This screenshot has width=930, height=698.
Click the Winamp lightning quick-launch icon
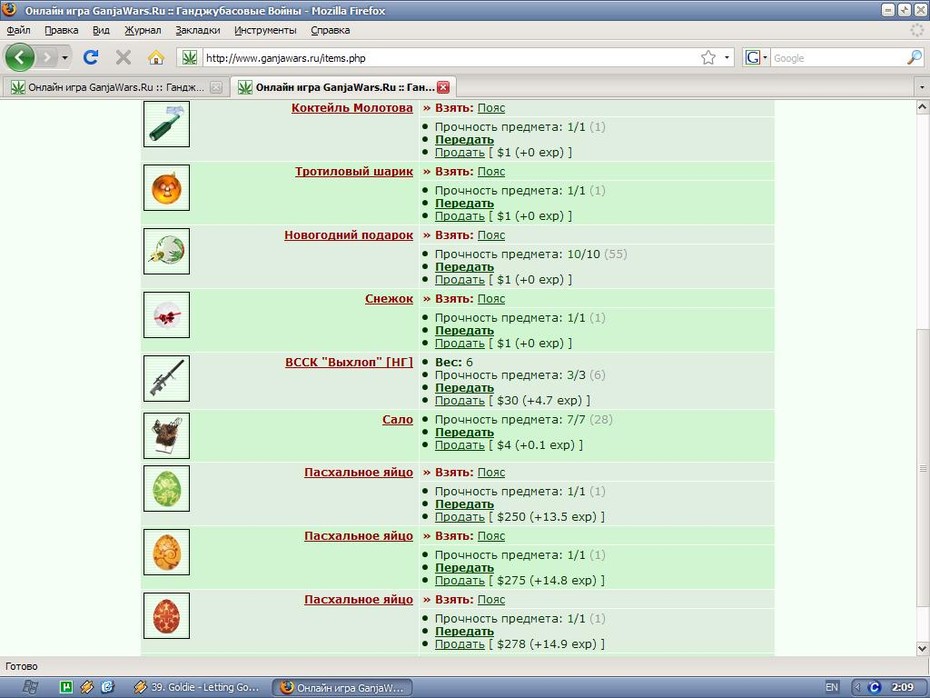87,687
